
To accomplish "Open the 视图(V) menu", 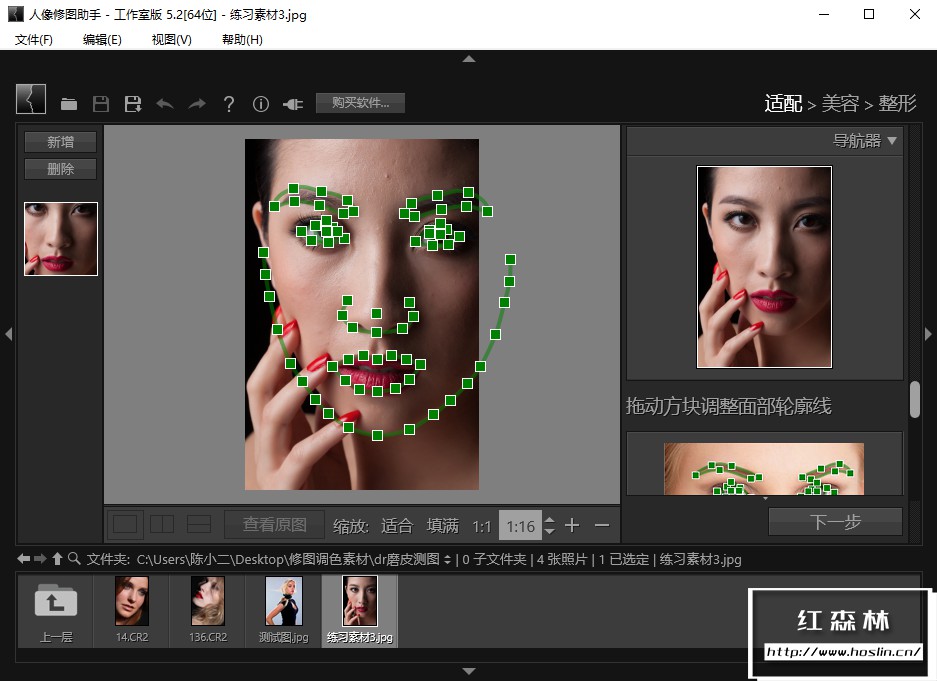I will click(171, 40).
